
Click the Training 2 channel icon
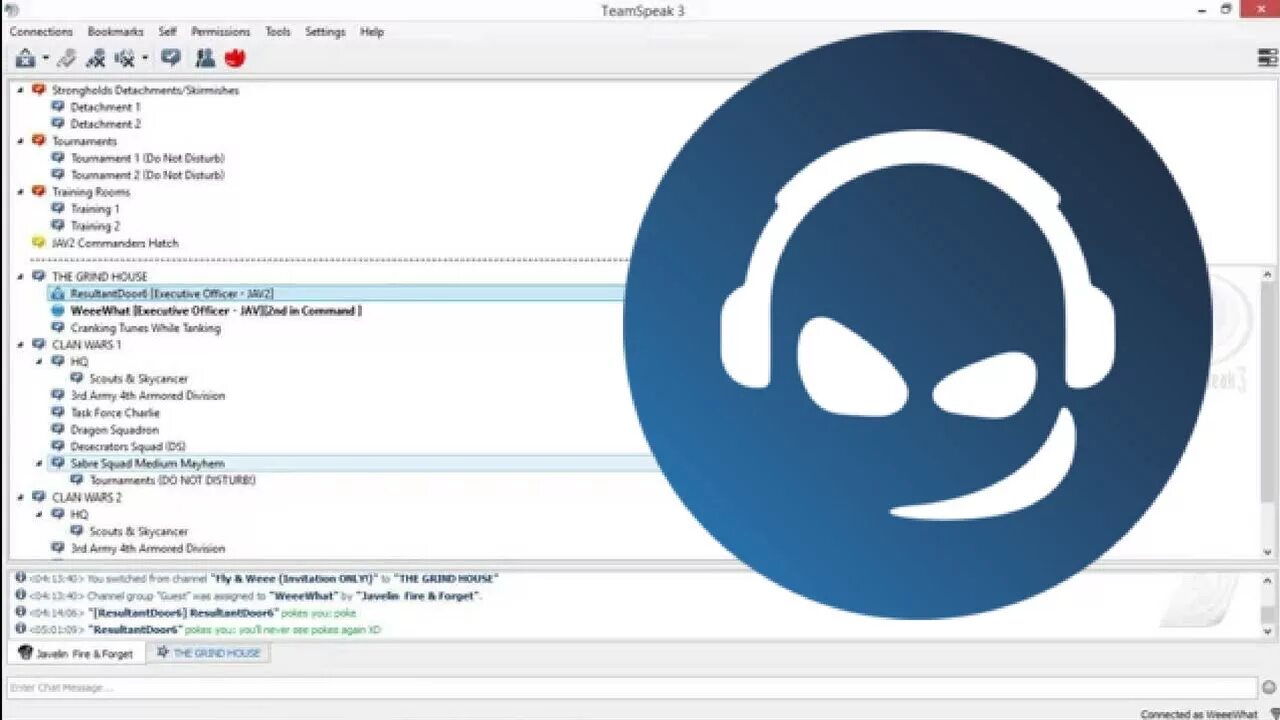point(58,226)
